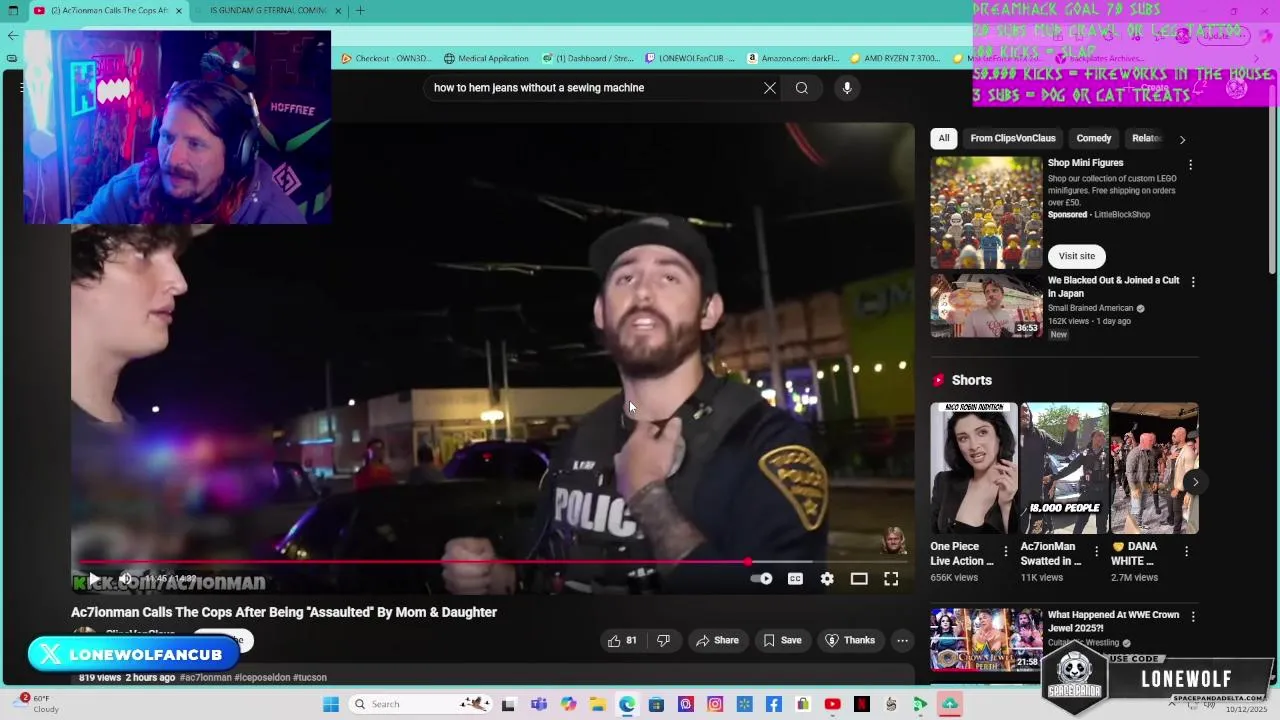Switch to IS GUNDAM G ETERNAL tab
The width and height of the screenshot is (1280, 720).
[x=268, y=10]
